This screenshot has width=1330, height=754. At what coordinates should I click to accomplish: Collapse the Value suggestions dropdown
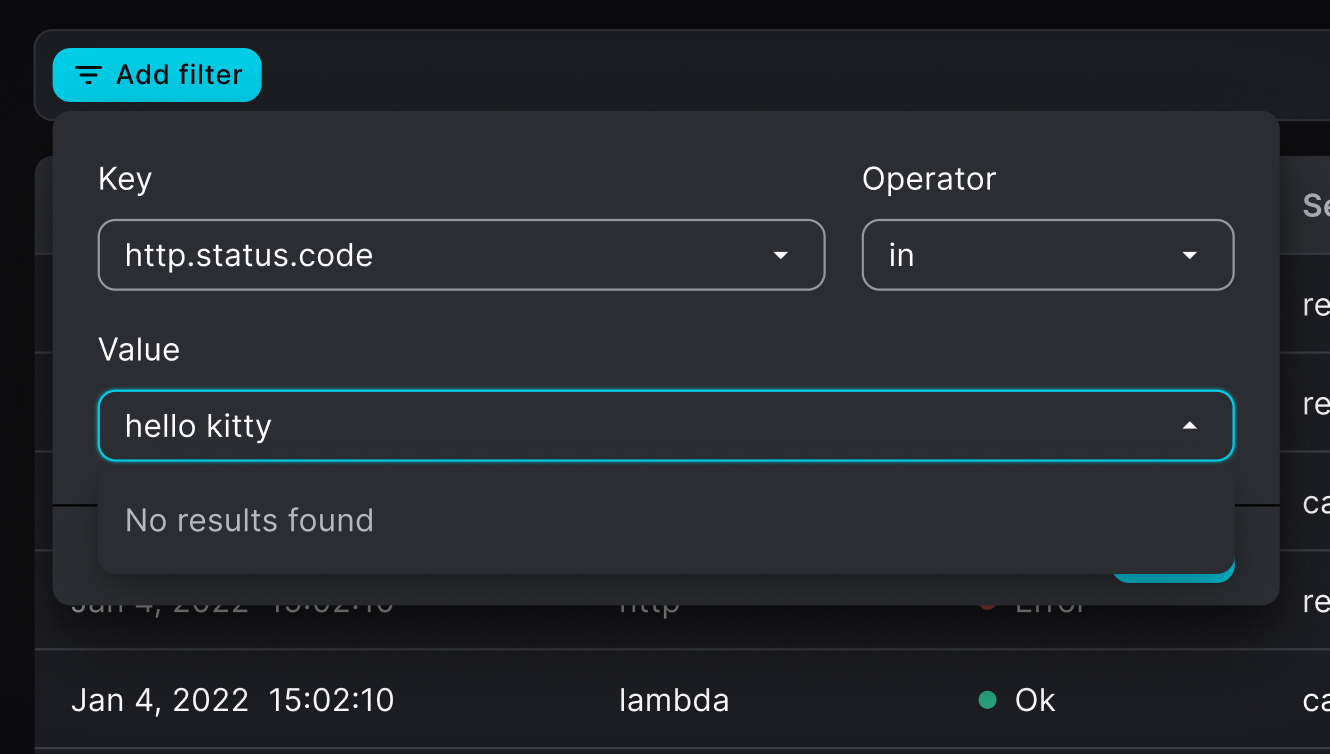(1189, 426)
